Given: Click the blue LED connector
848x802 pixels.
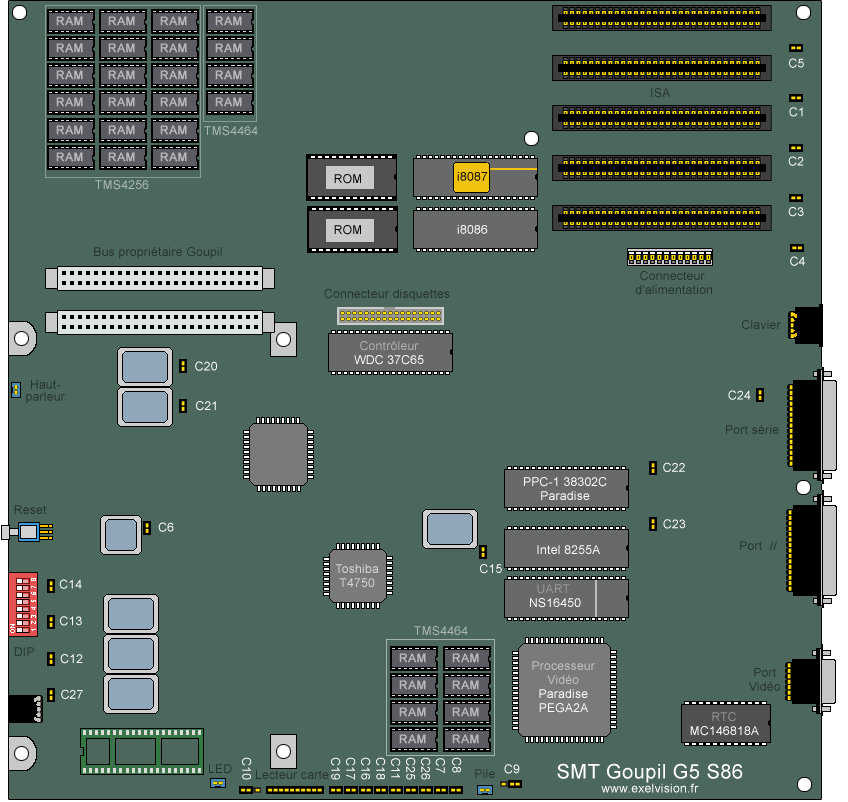Looking at the screenshot, I should [x=217, y=783].
